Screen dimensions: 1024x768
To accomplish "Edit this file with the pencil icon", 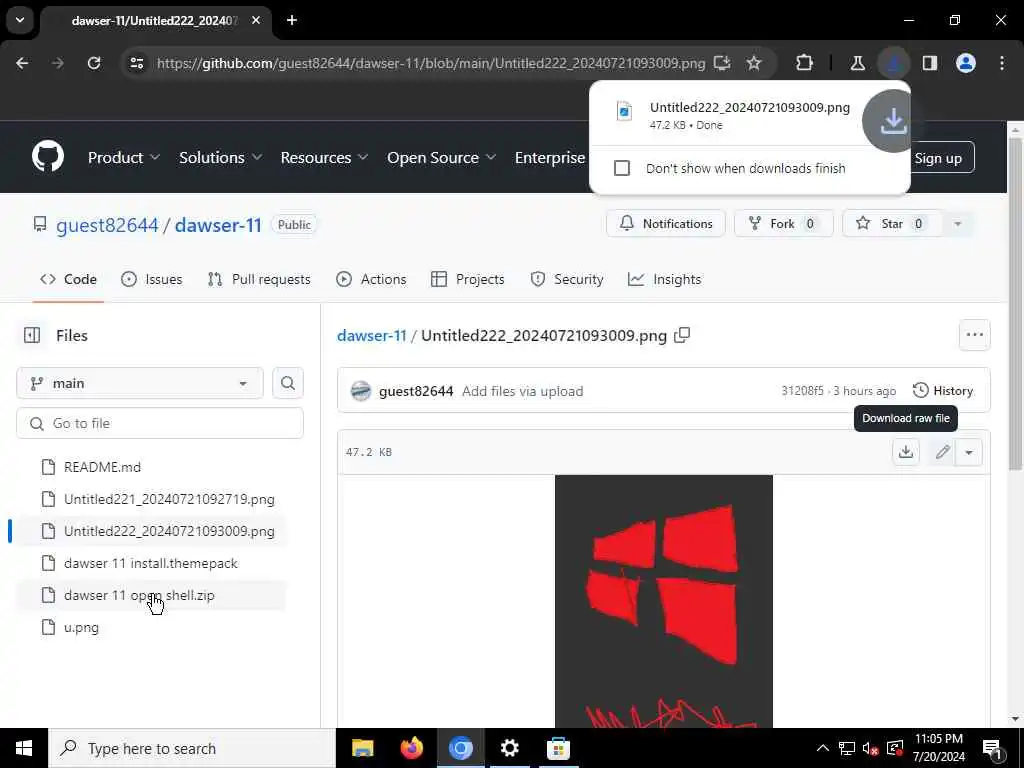I will point(942,452).
